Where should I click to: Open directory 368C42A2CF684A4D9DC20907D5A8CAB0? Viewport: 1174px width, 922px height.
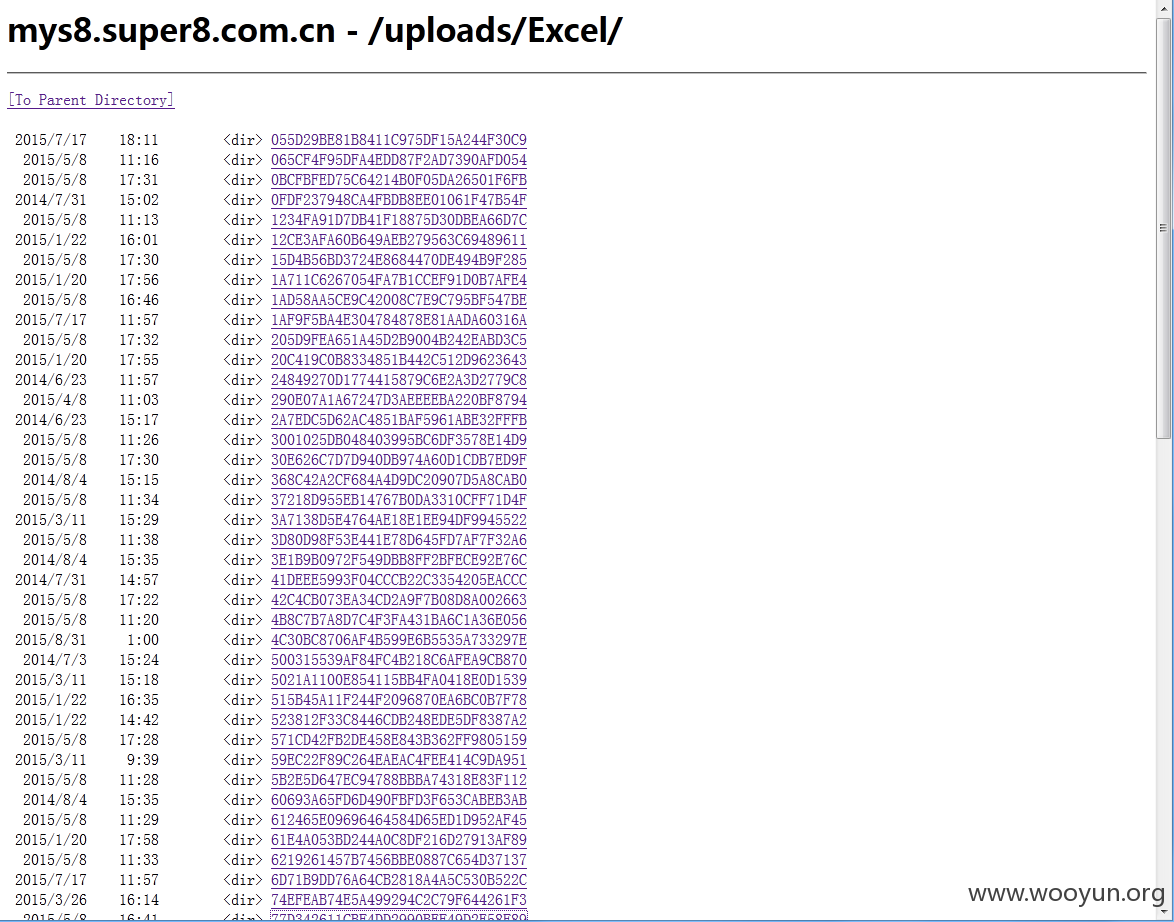click(398, 480)
